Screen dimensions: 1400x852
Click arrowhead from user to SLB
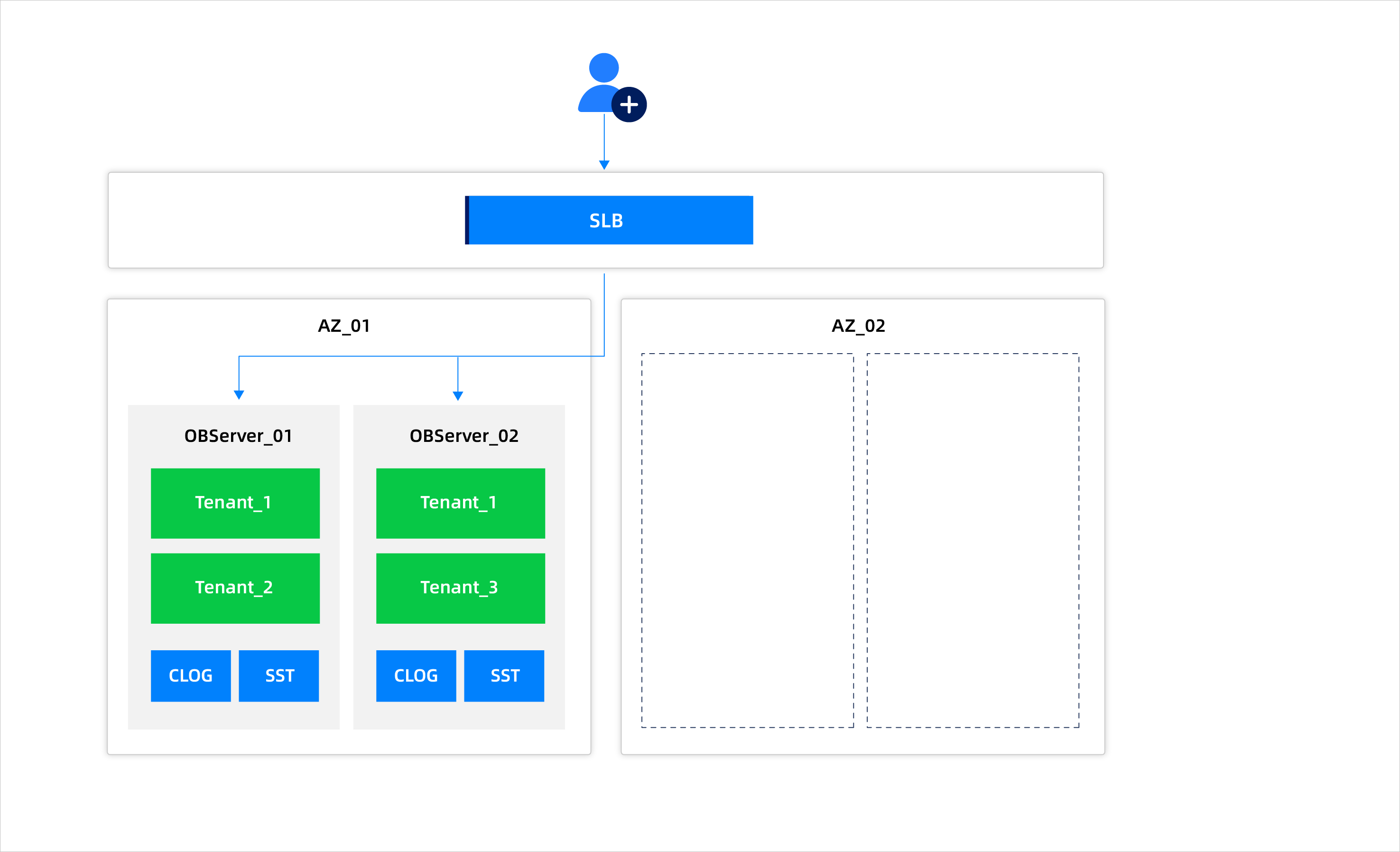(604, 164)
